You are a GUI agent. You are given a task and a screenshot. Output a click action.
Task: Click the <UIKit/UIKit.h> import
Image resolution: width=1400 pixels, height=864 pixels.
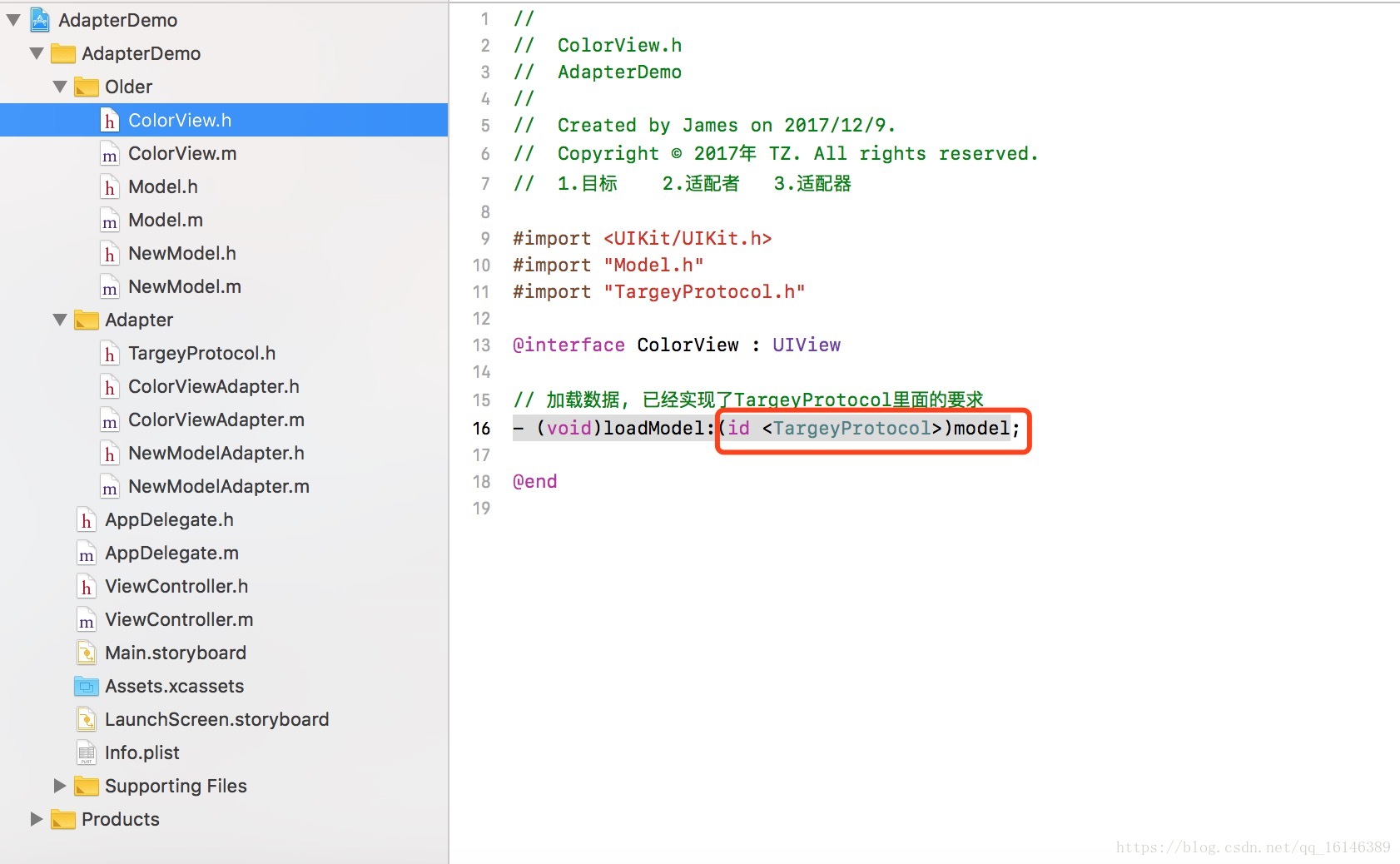(x=688, y=239)
